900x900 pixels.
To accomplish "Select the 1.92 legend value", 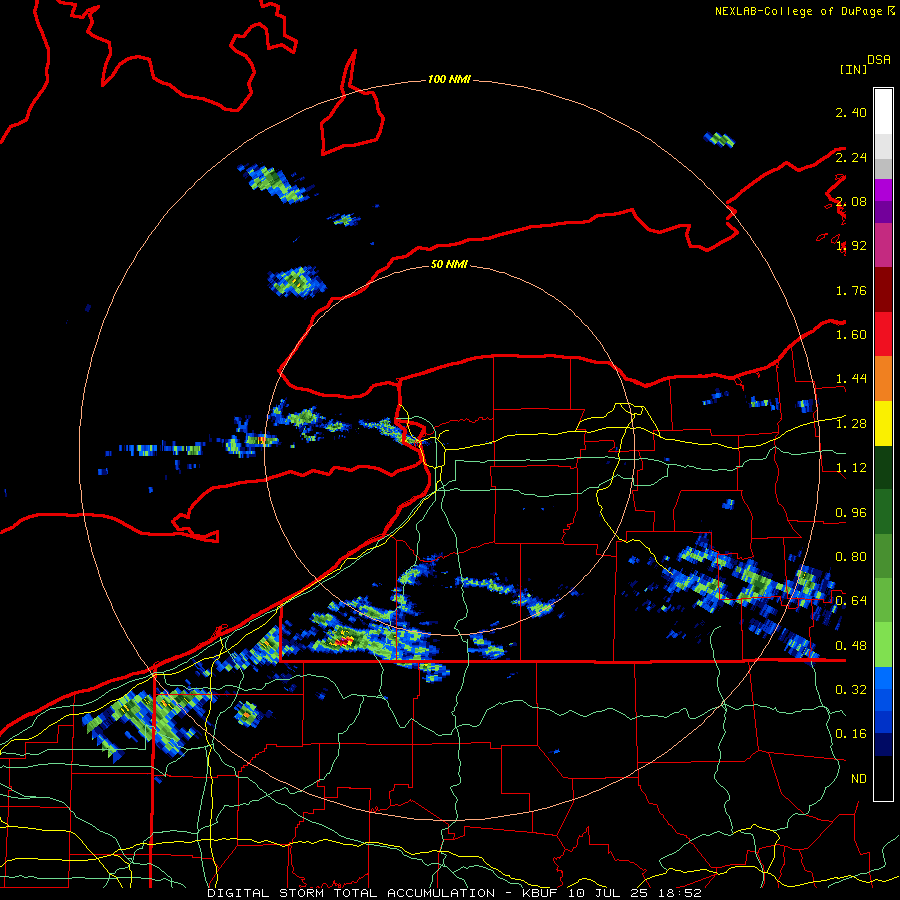I will pos(851,246).
